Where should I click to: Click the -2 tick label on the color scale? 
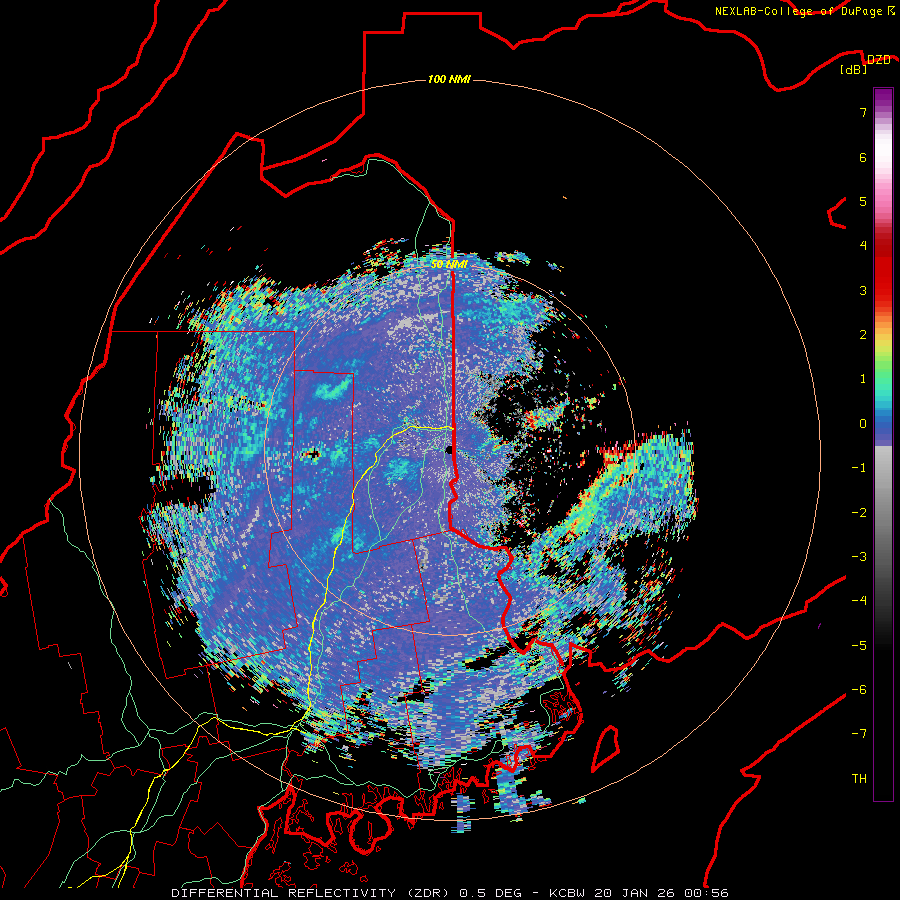[x=859, y=513]
